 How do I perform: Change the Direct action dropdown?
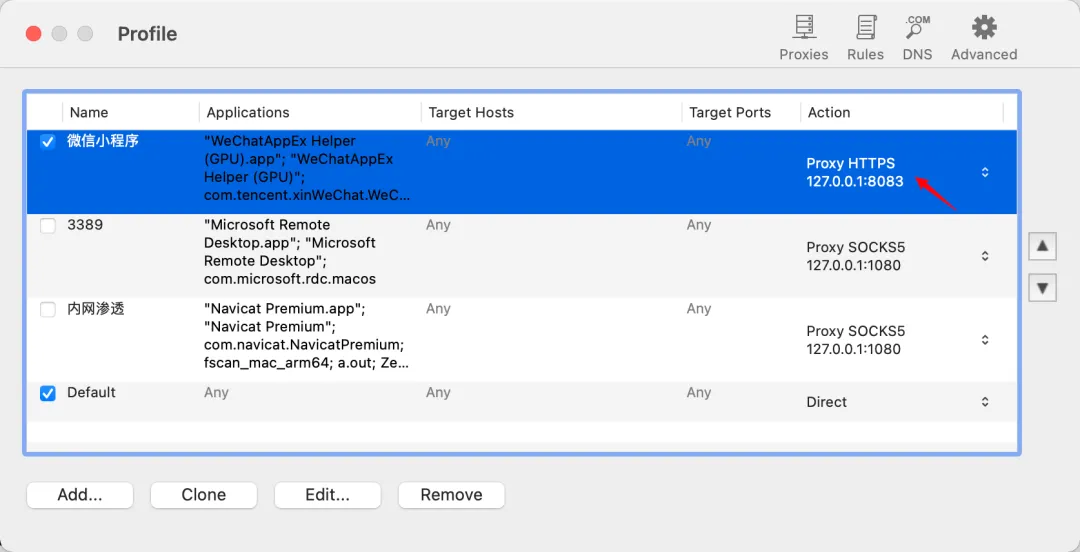pyautogui.click(x=985, y=402)
